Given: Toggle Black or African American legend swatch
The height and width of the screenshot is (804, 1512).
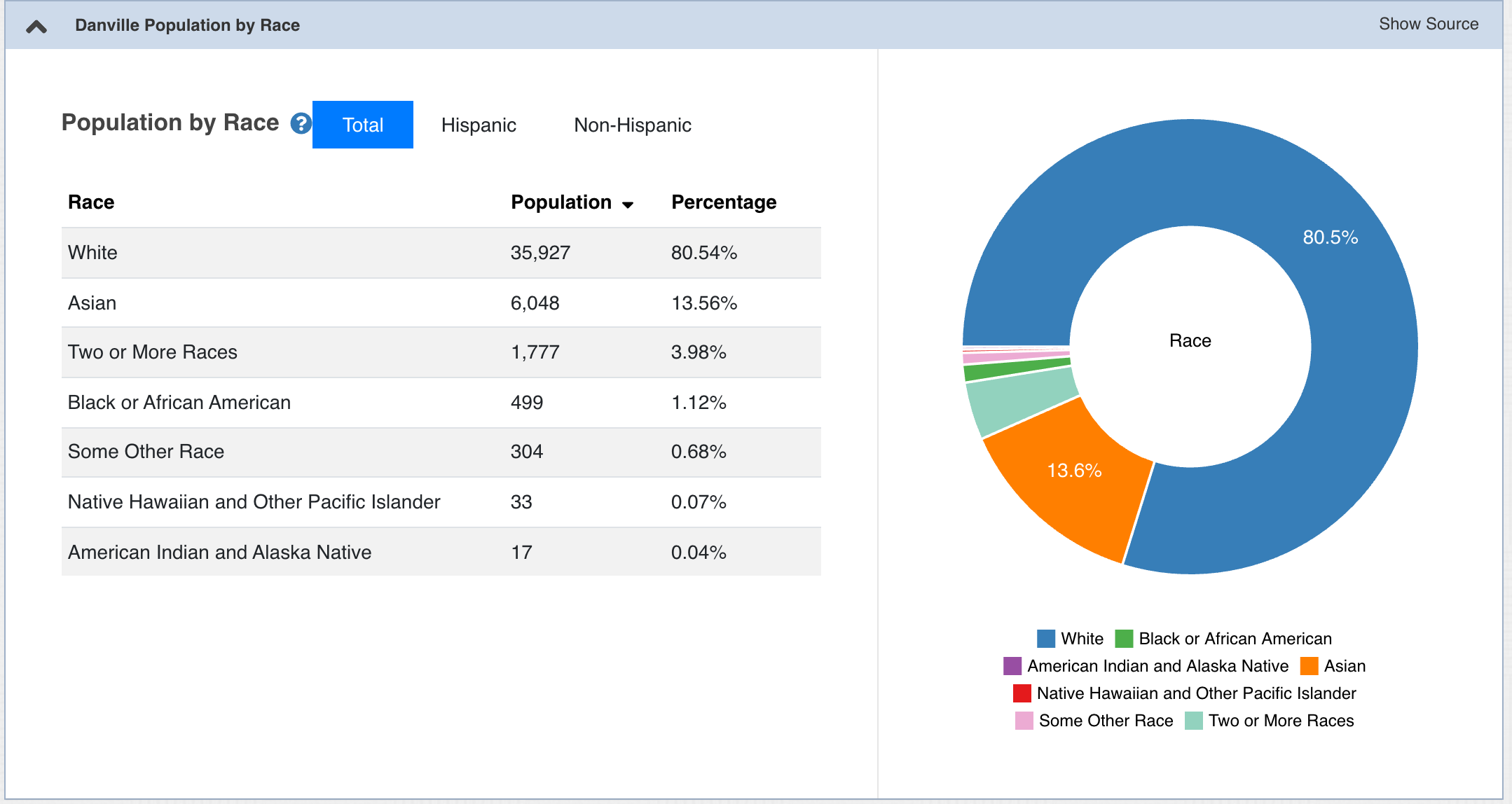Looking at the screenshot, I should (1124, 639).
